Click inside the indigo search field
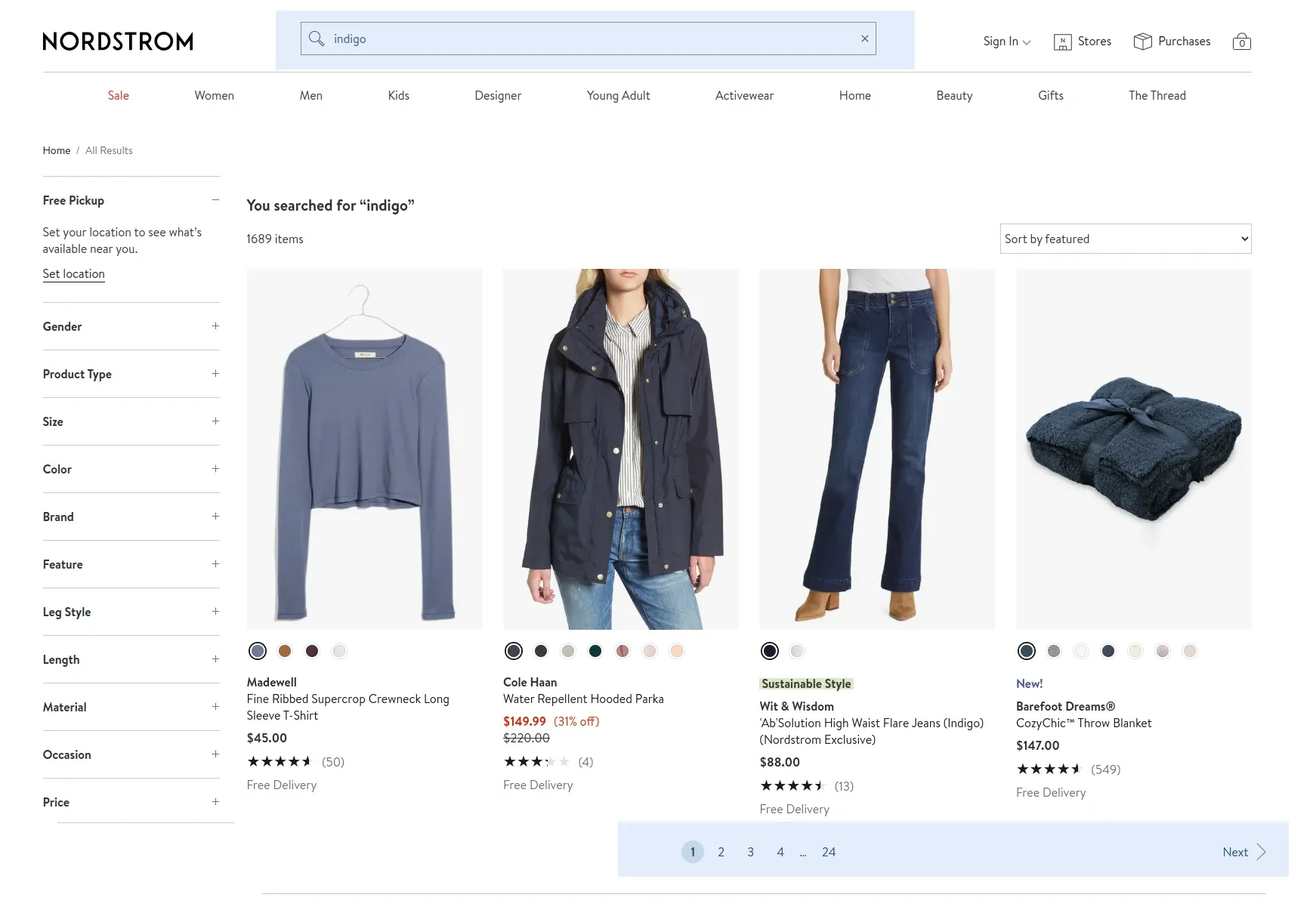Image resolution: width=1316 pixels, height=913 pixels. point(529,39)
